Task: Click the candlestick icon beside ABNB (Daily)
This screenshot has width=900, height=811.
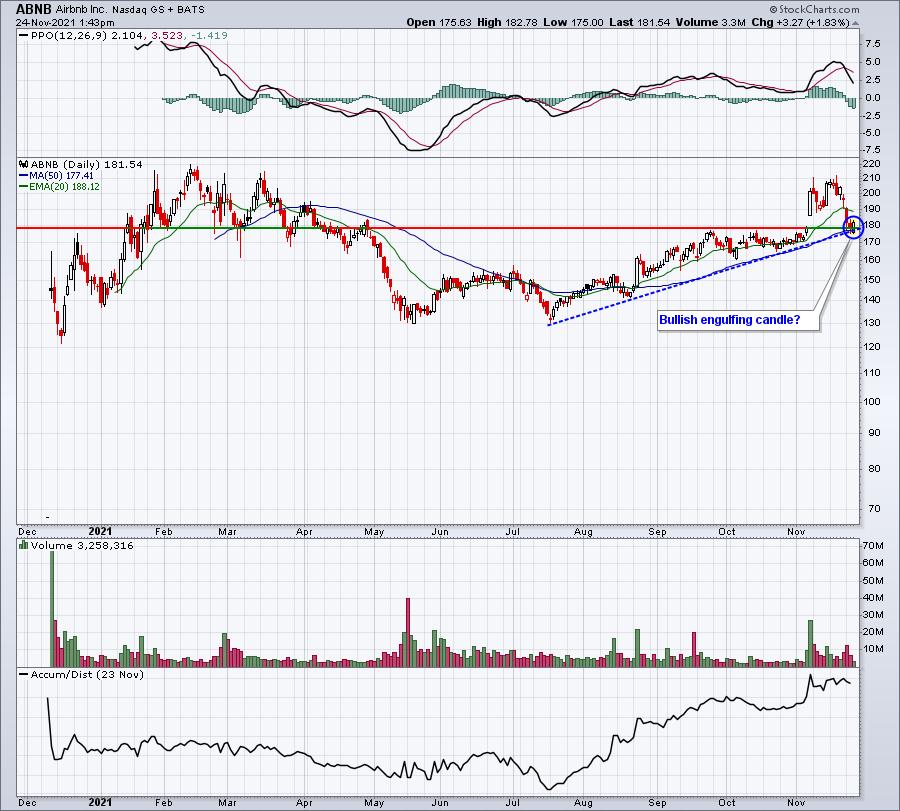Action: pyautogui.click(x=24, y=164)
